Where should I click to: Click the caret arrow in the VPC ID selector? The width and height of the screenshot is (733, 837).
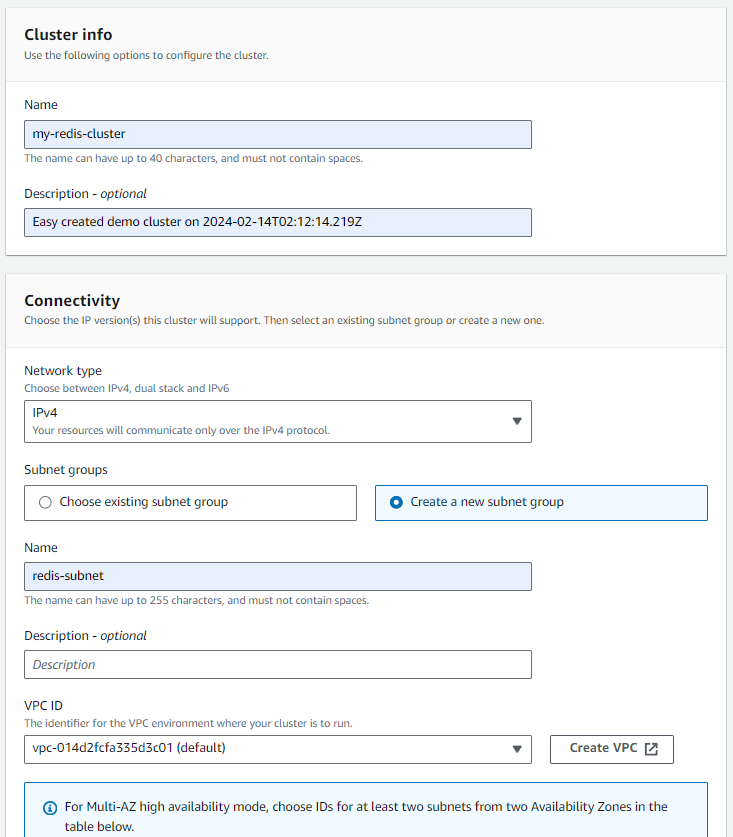(x=516, y=749)
